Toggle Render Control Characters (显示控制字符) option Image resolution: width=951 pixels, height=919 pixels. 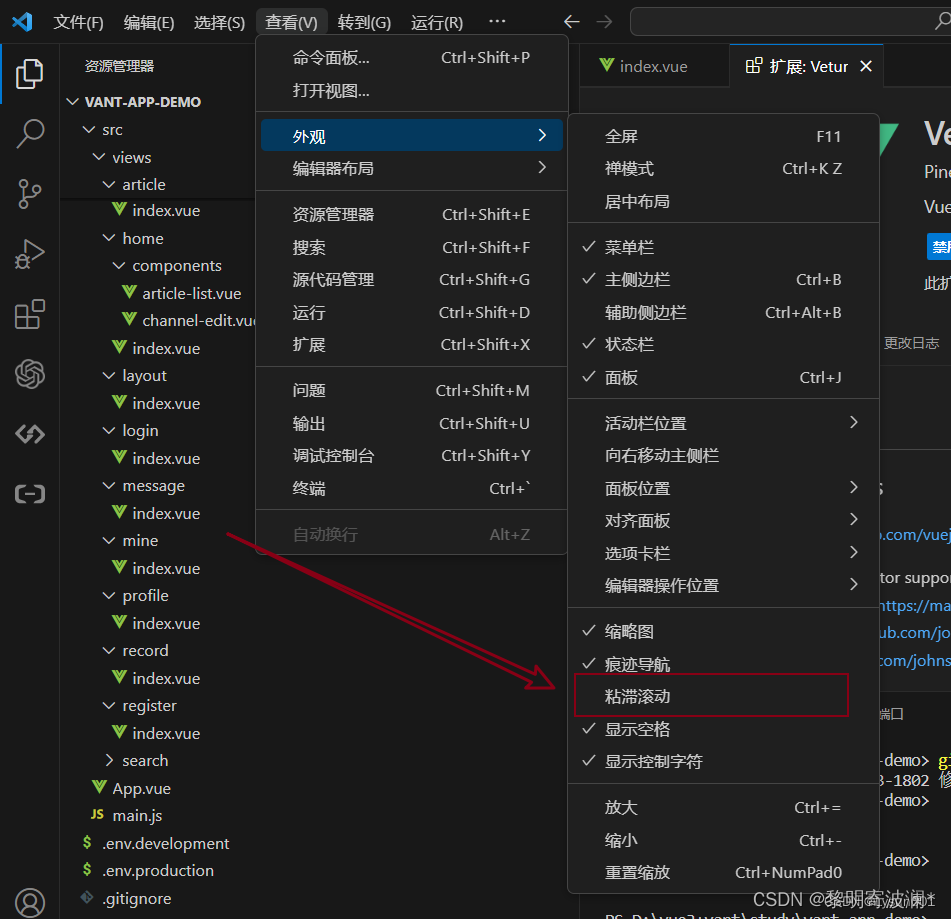pyautogui.click(x=723, y=761)
